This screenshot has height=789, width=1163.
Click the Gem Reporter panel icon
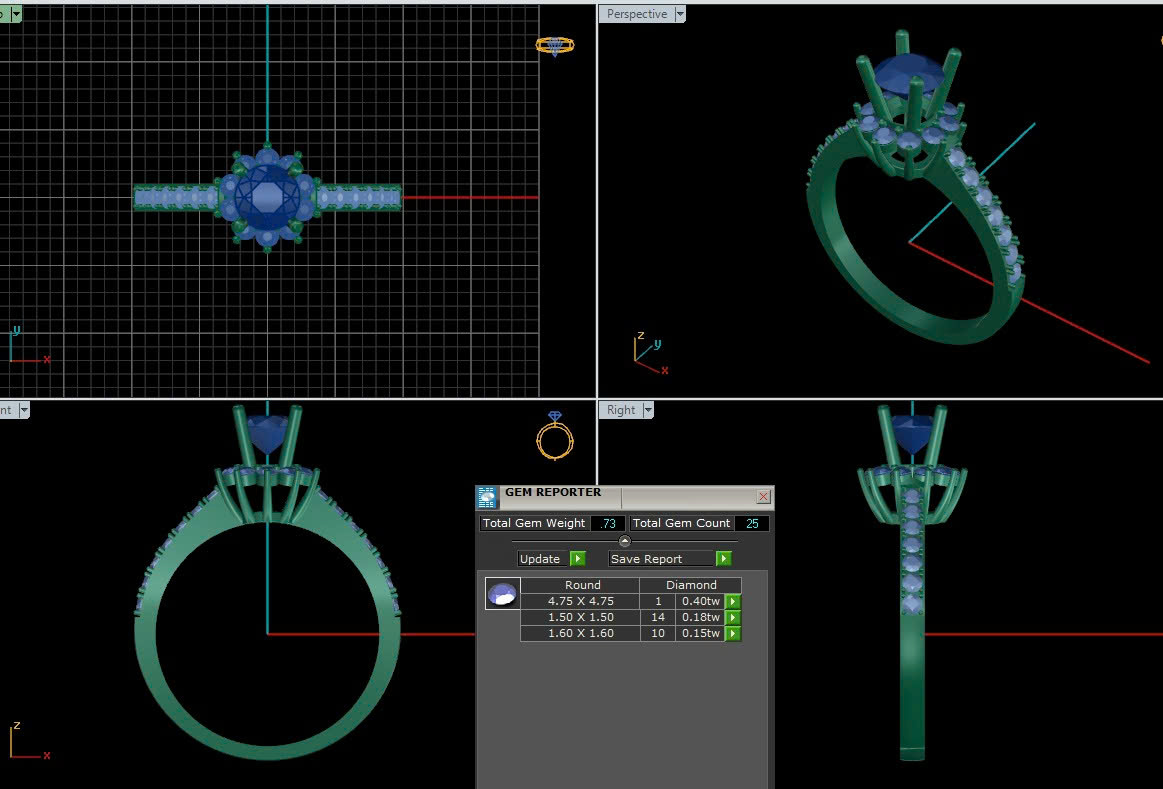(487, 497)
